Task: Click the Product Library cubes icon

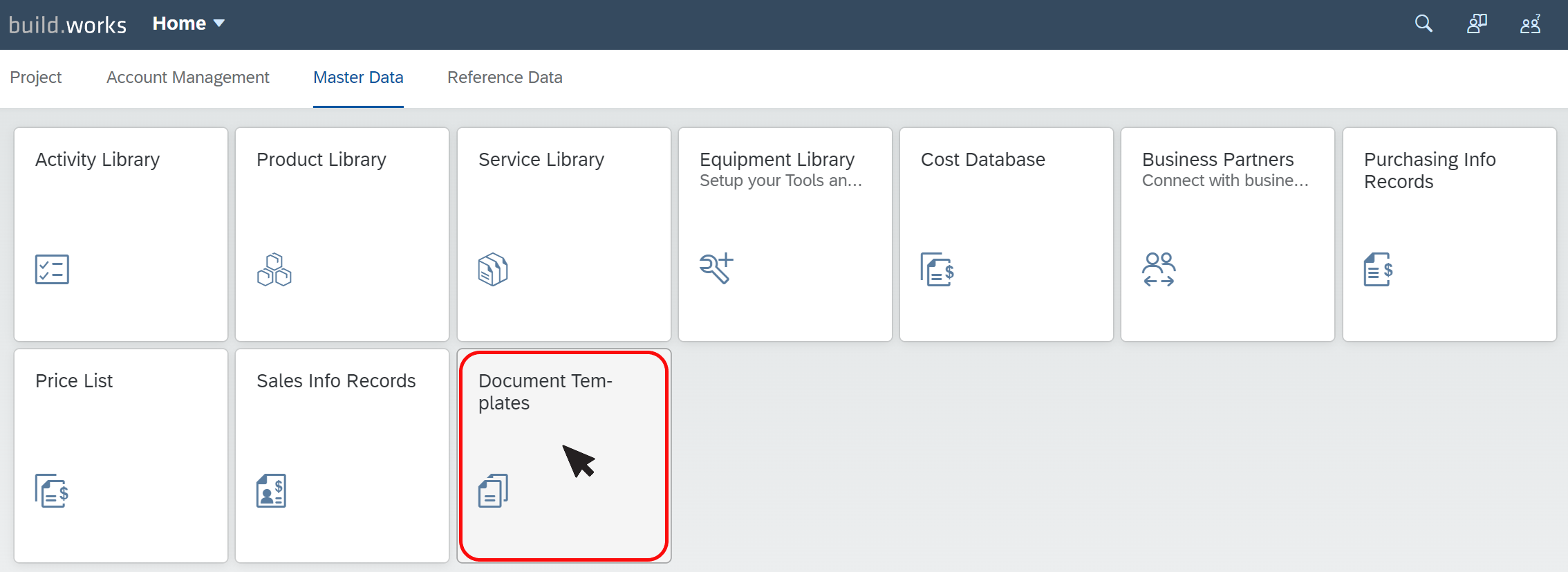Action: coord(274,269)
